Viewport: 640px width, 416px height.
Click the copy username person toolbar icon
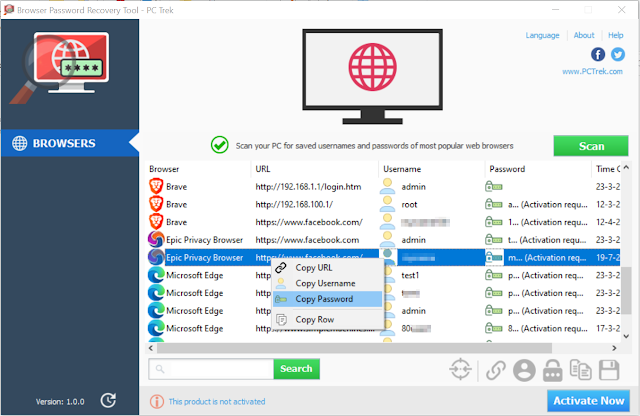[x=524, y=370]
